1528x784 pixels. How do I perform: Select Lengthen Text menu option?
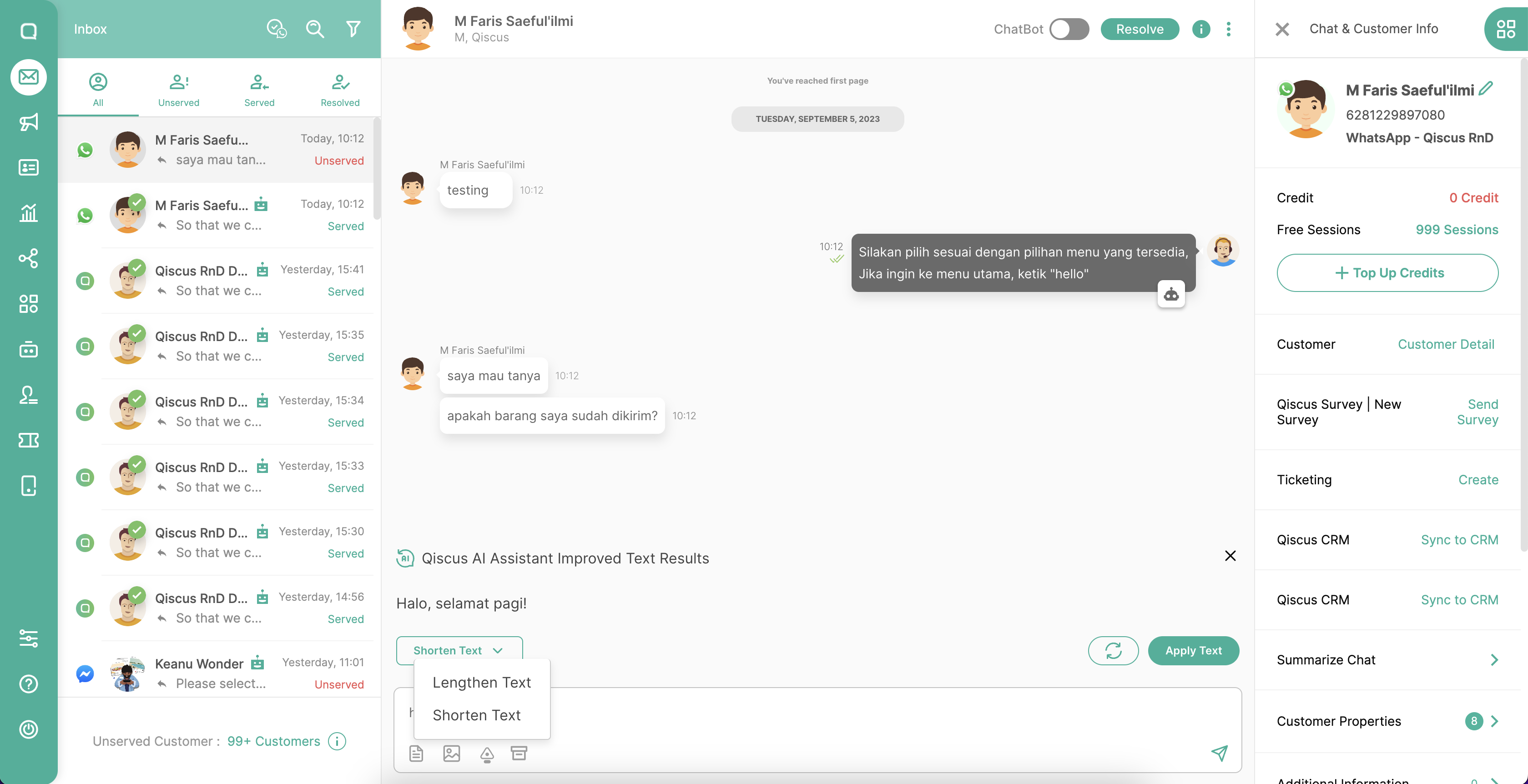(482, 683)
